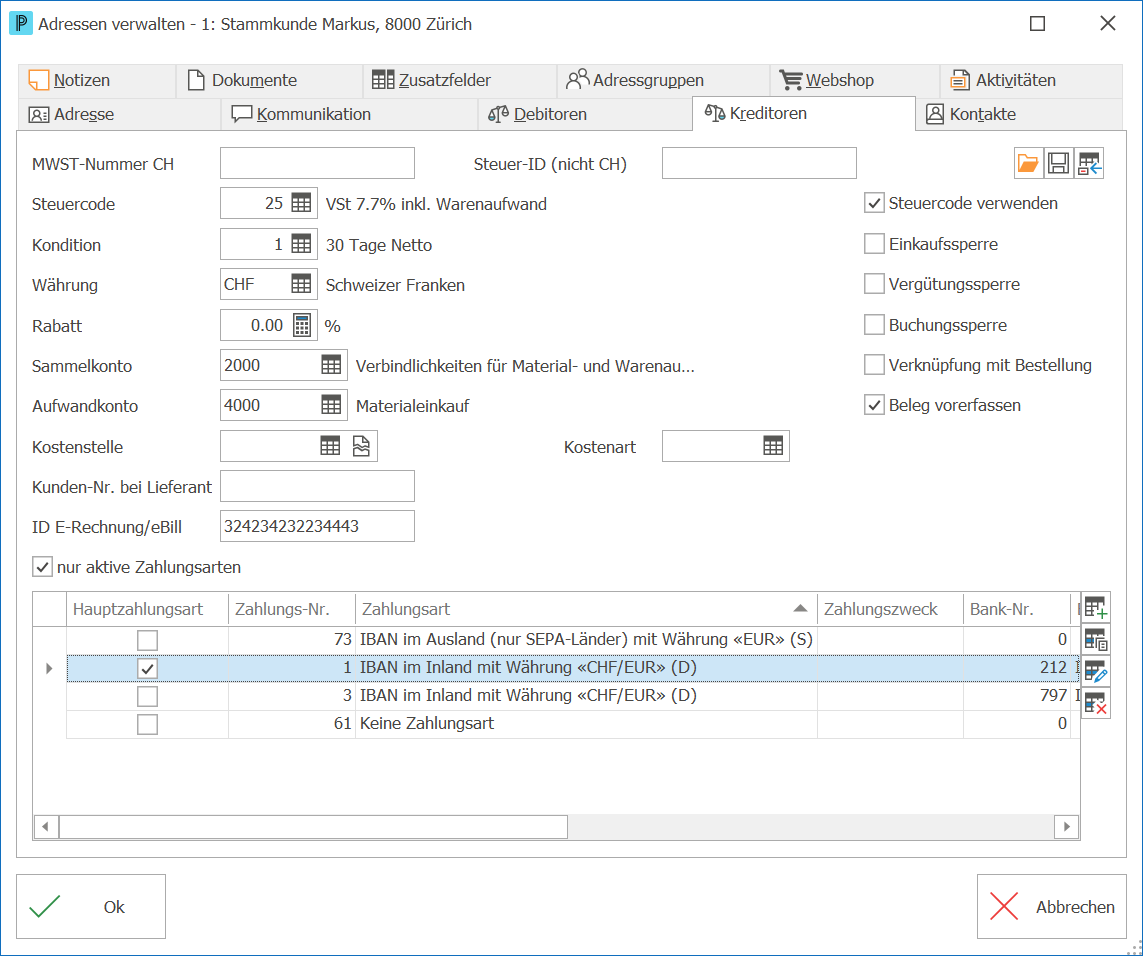Uncheck Beleg vorerfassen
This screenshot has height=956, width=1143.
point(874,405)
